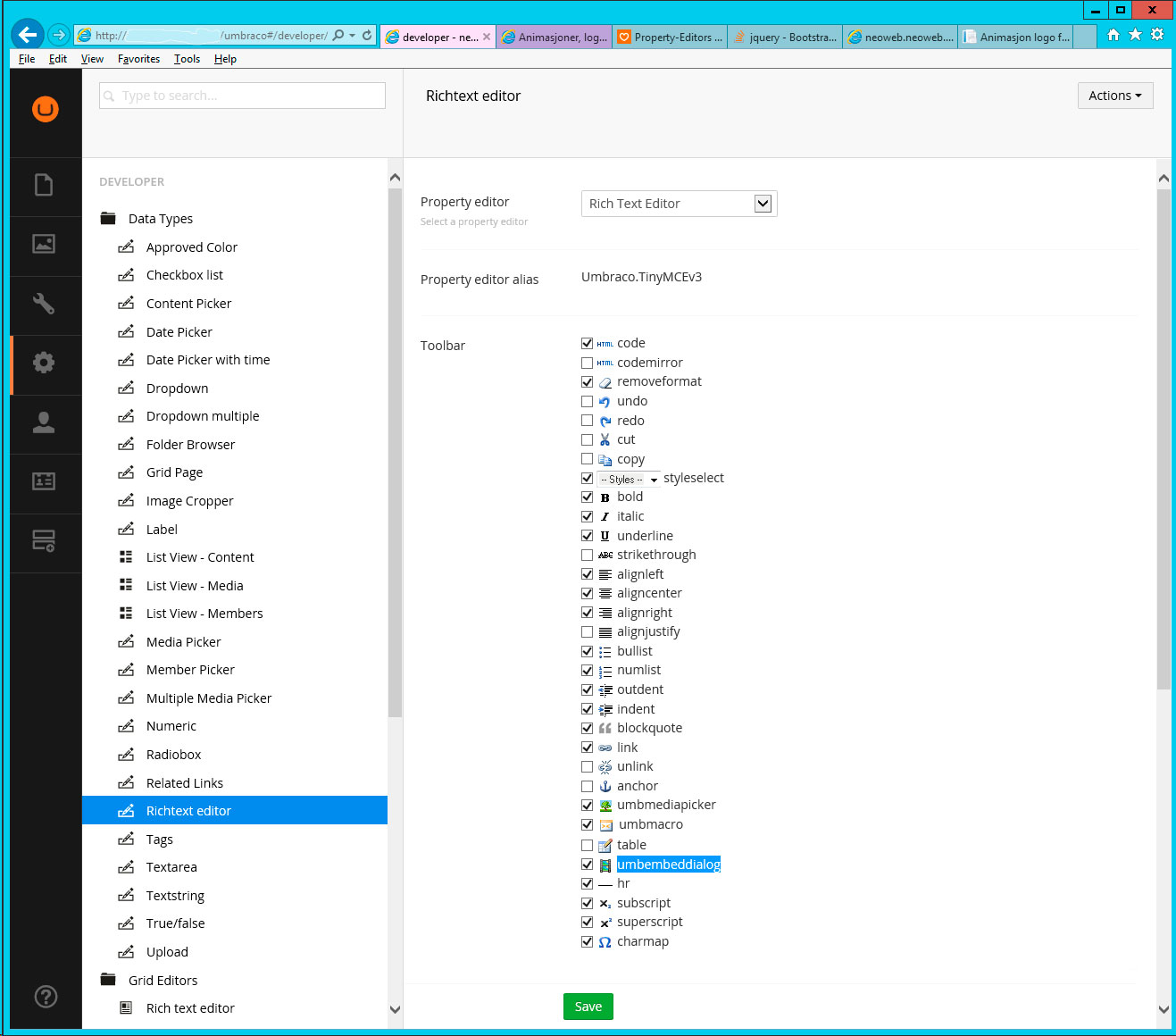This screenshot has height=1036, width=1176.
Task: Enable the alignjustify checkbox
Action: (x=587, y=631)
